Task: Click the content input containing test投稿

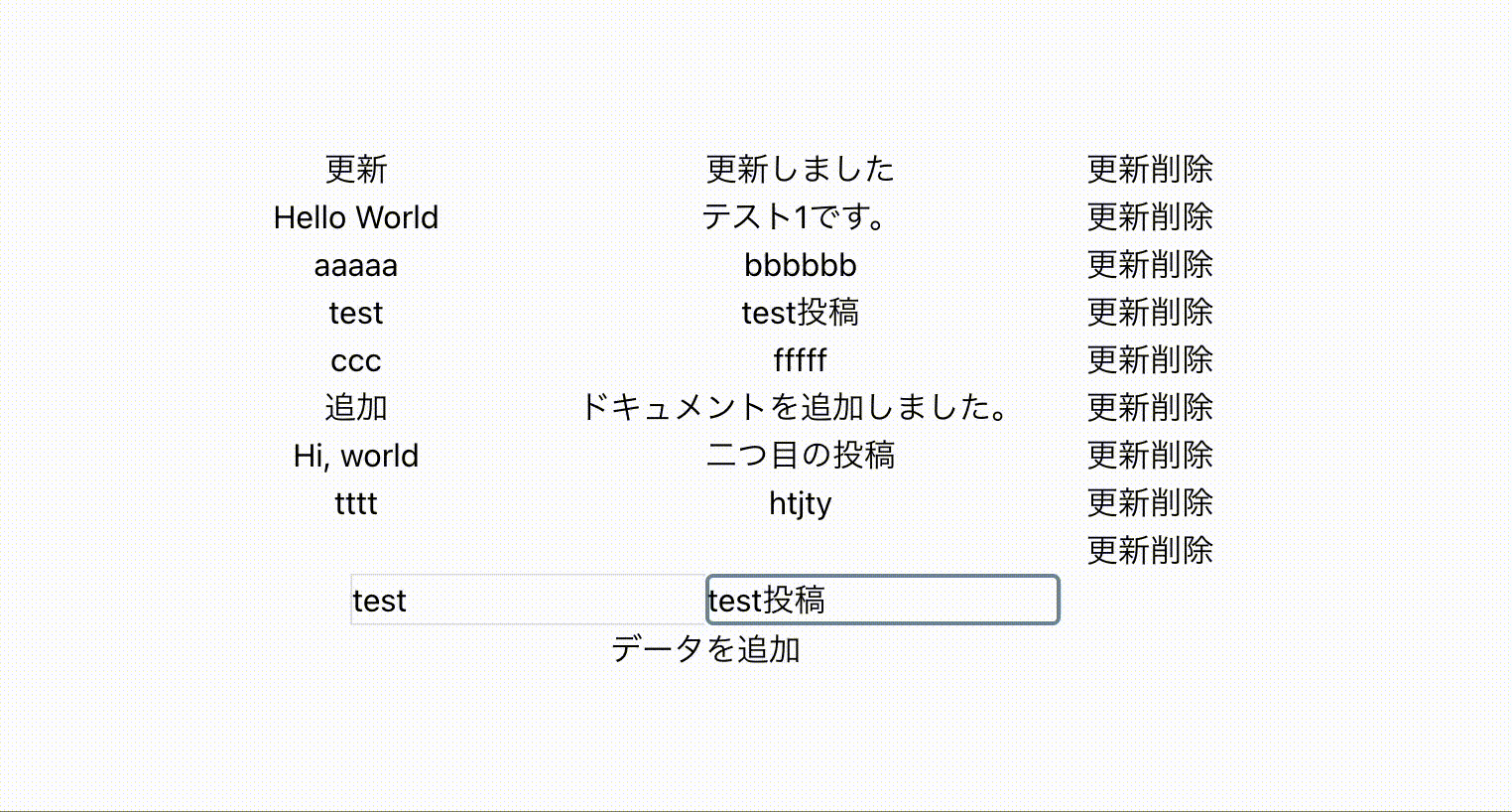Action: click(x=882, y=601)
